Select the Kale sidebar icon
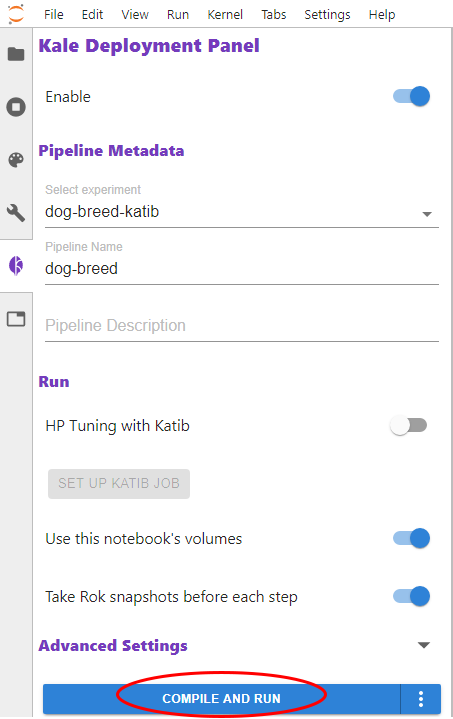Viewport: 453px width, 719px height. click(16, 265)
